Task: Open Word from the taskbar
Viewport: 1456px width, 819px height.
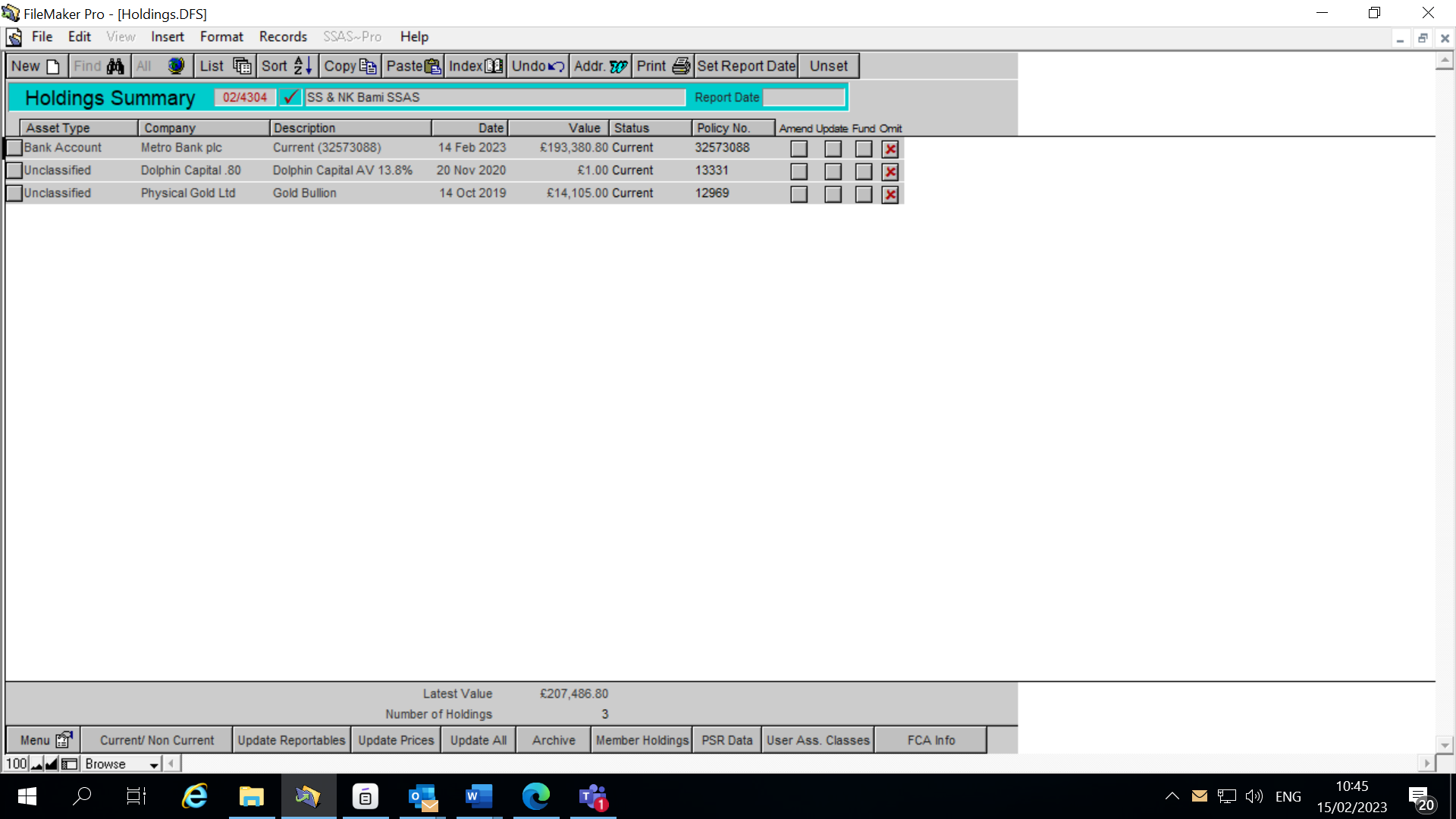Action: (x=479, y=796)
